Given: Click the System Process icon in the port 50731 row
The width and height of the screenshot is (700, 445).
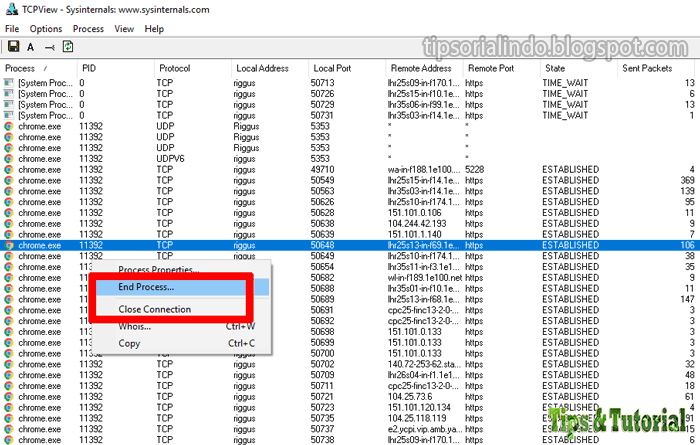Looking at the screenshot, I should pyautogui.click(x=8, y=115).
